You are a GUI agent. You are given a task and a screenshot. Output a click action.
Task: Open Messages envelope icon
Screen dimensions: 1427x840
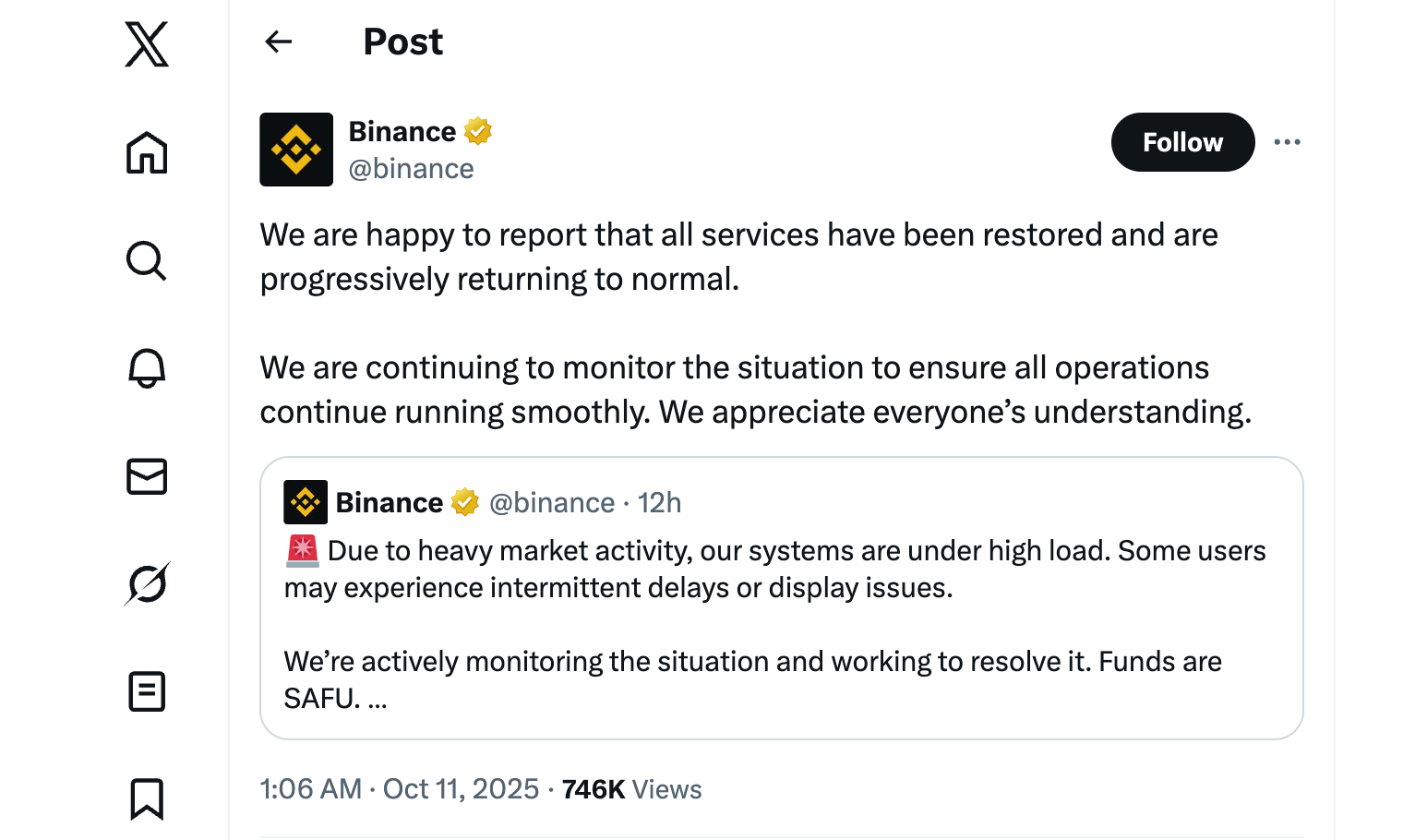[147, 476]
